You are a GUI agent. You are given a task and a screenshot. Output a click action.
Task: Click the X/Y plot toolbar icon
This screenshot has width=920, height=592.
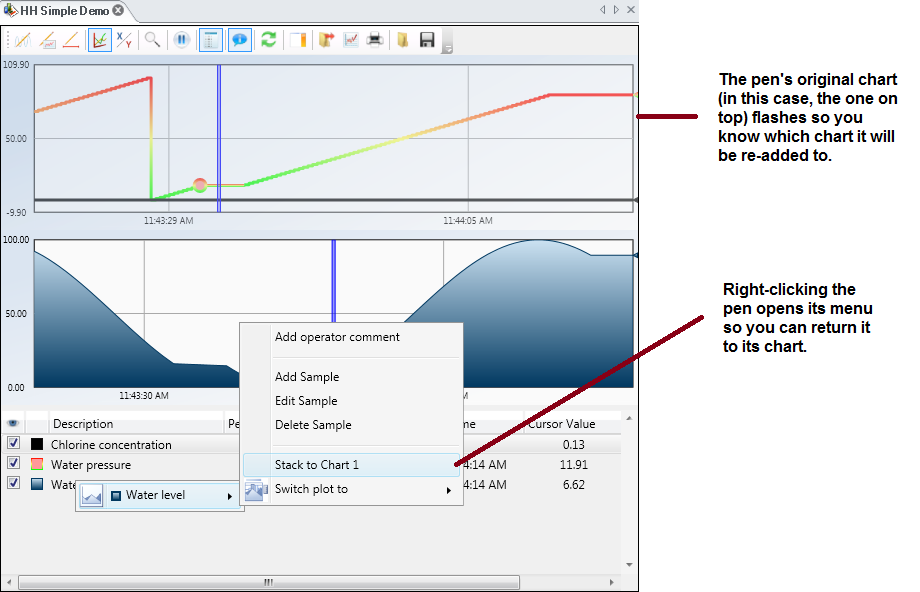(124, 40)
